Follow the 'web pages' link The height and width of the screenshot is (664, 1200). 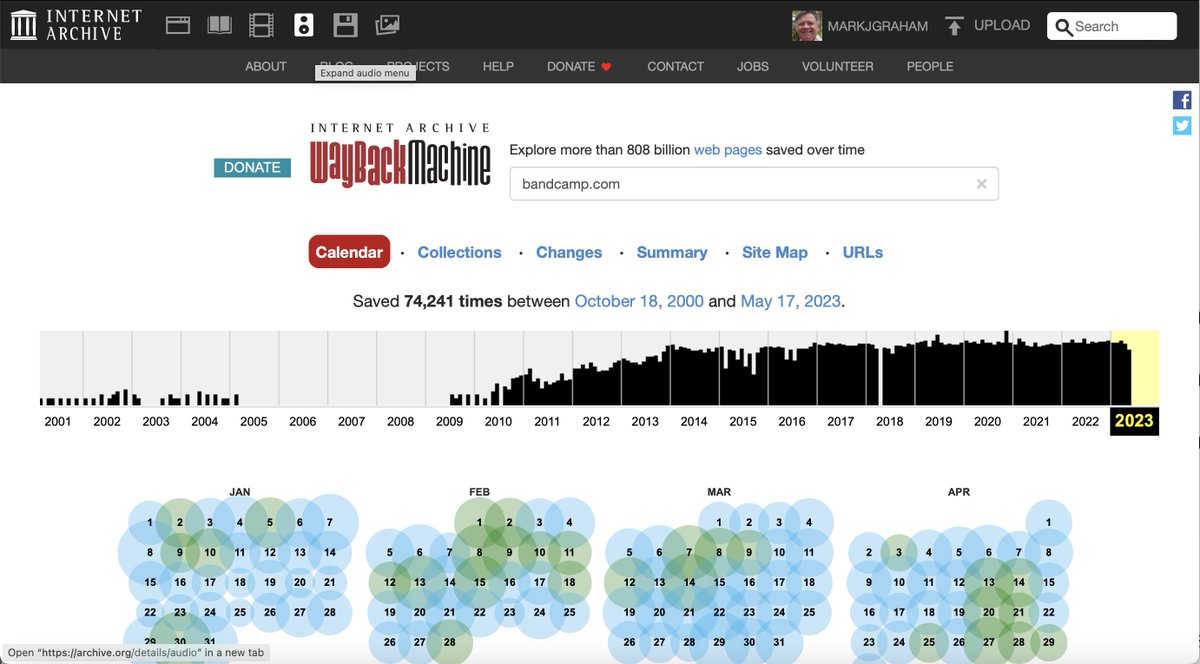[728, 149]
